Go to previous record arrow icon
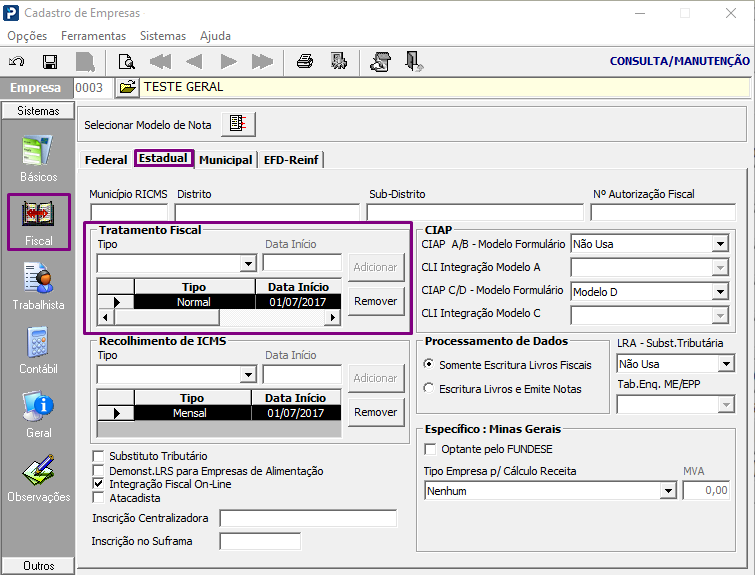The width and height of the screenshot is (755, 575). [195, 62]
